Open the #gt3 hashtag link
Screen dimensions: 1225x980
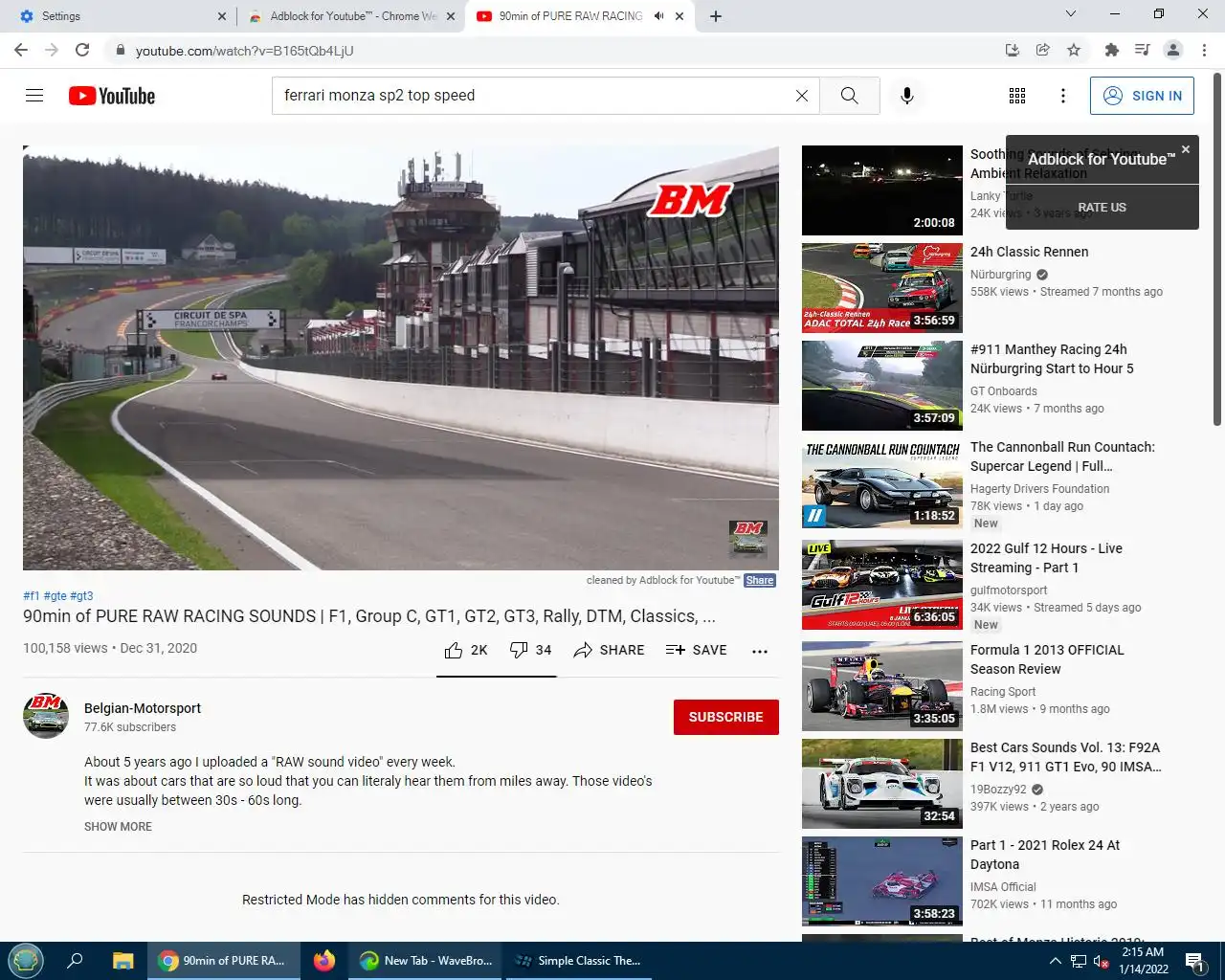pos(81,595)
